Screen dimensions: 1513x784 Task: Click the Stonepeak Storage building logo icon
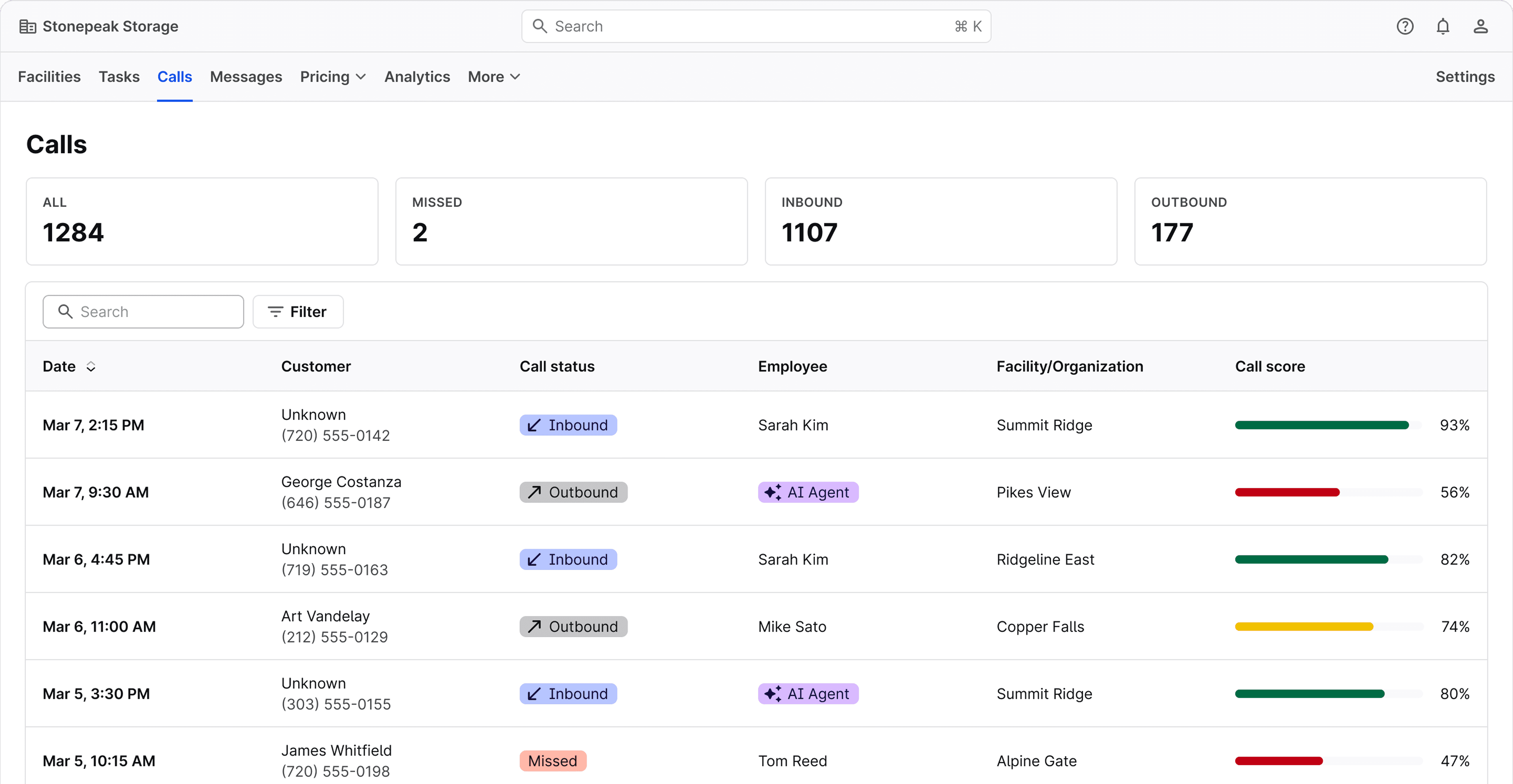(27, 27)
